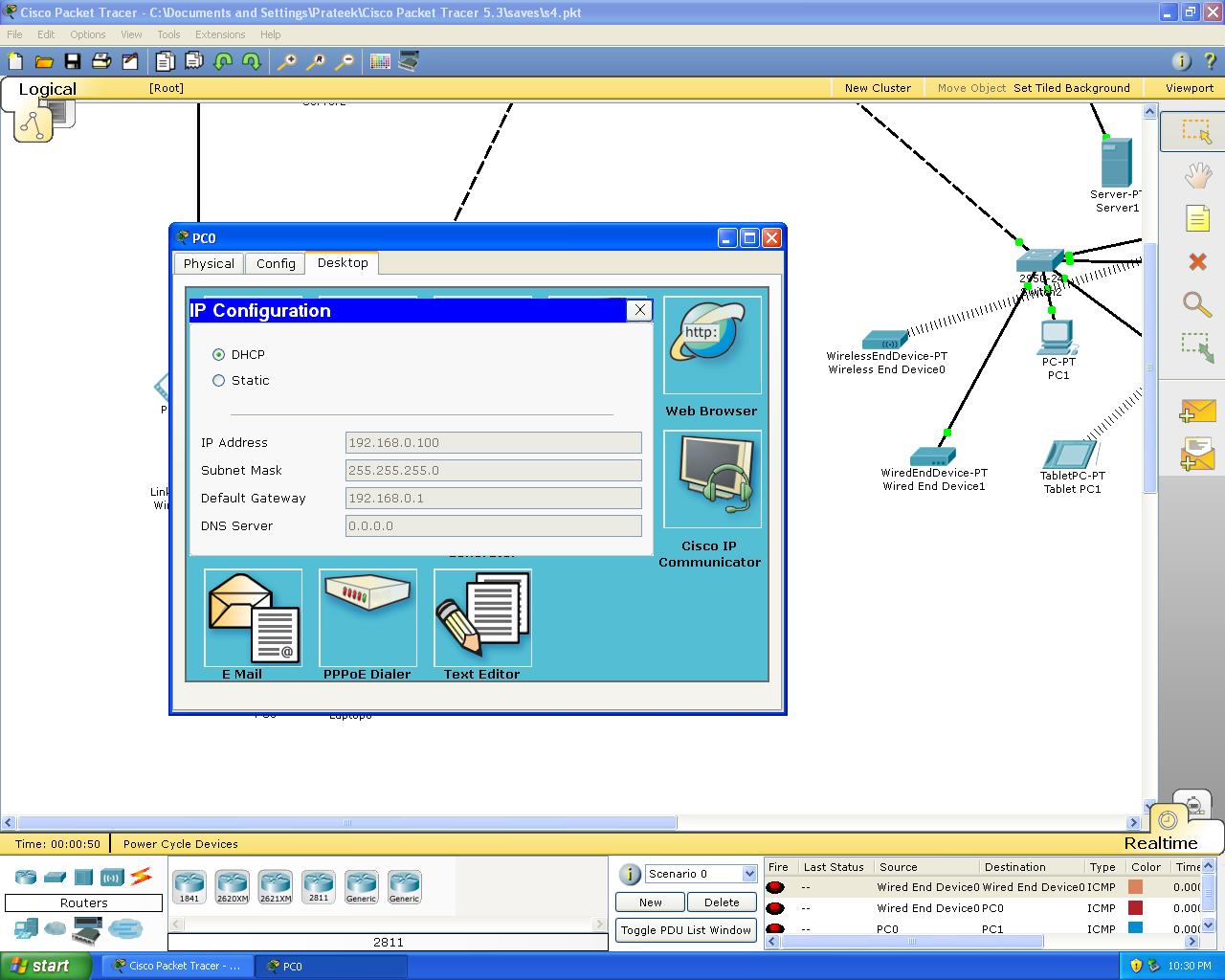Activate the Select tool in the right sidebar

[x=1196, y=131]
